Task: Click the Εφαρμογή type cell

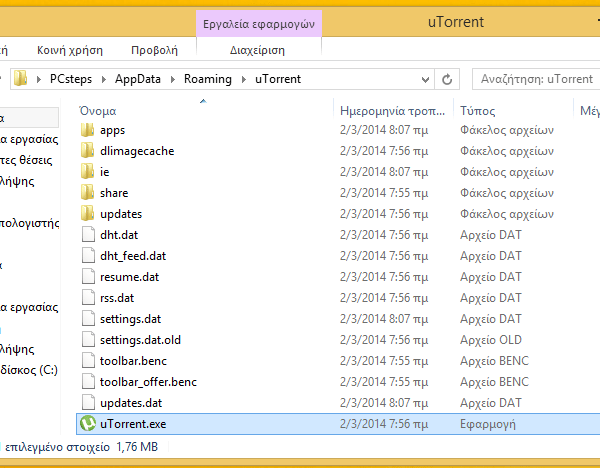Action: [x=488, y=424]
